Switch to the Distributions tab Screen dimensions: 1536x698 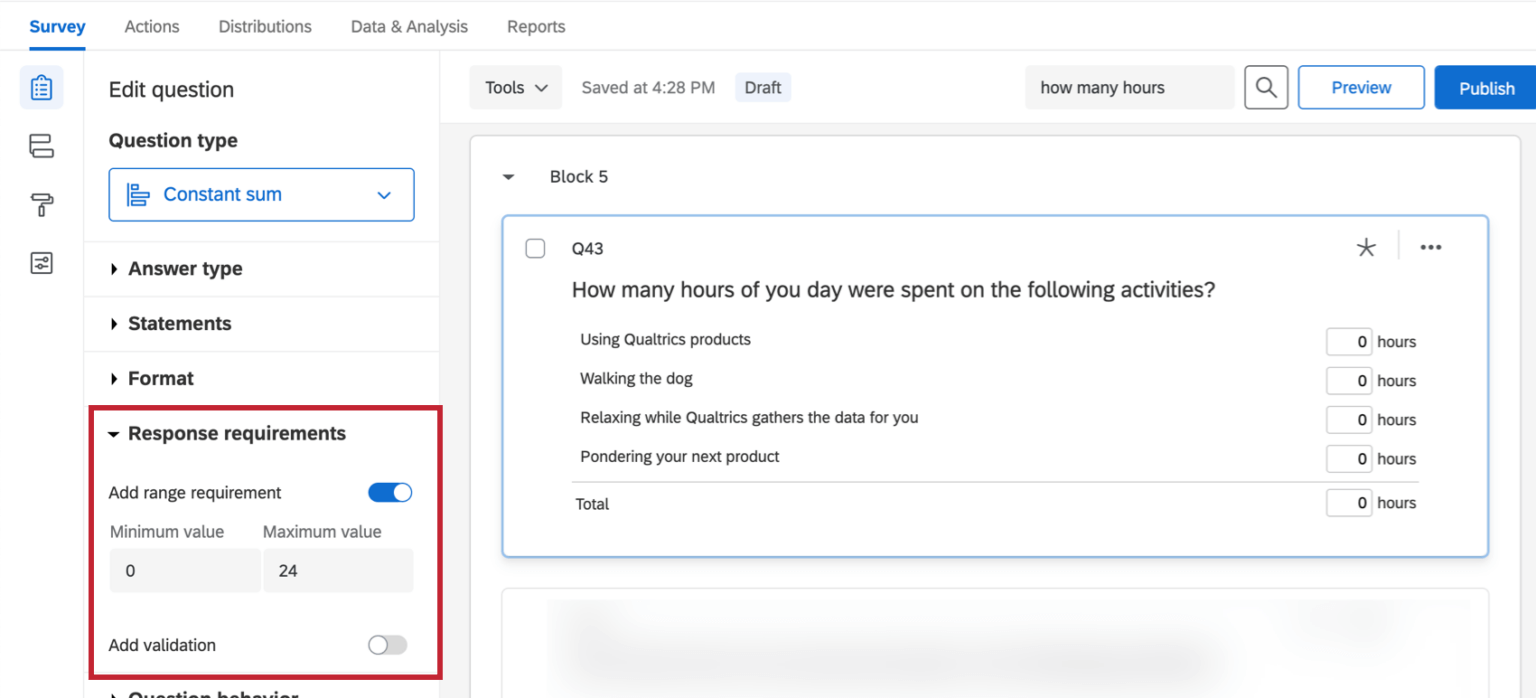[x=265, y=27]
